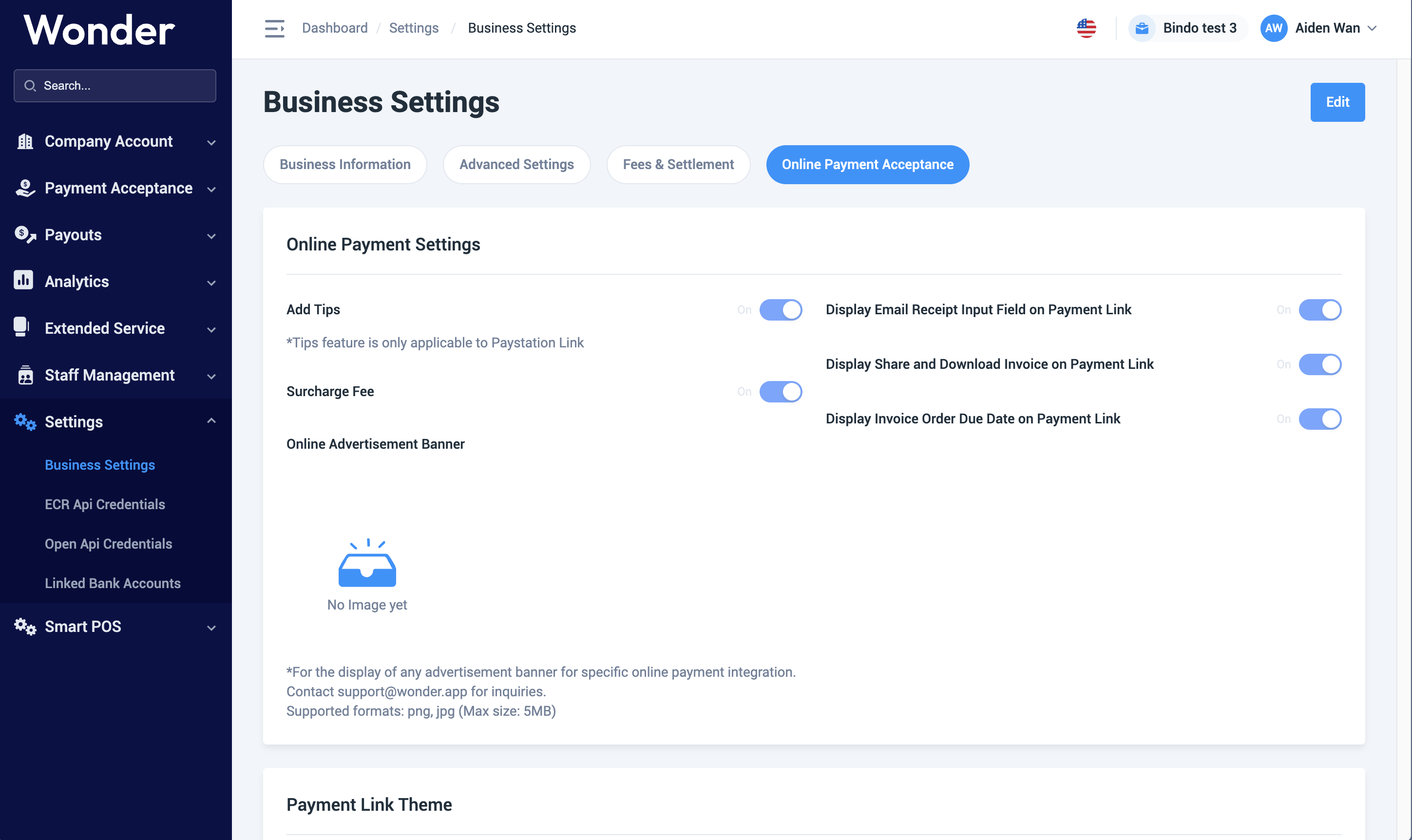This screenshot has width=1412, height=840.
Task: Click the Payouts dollar coin icon
Action: coord(25,234)
